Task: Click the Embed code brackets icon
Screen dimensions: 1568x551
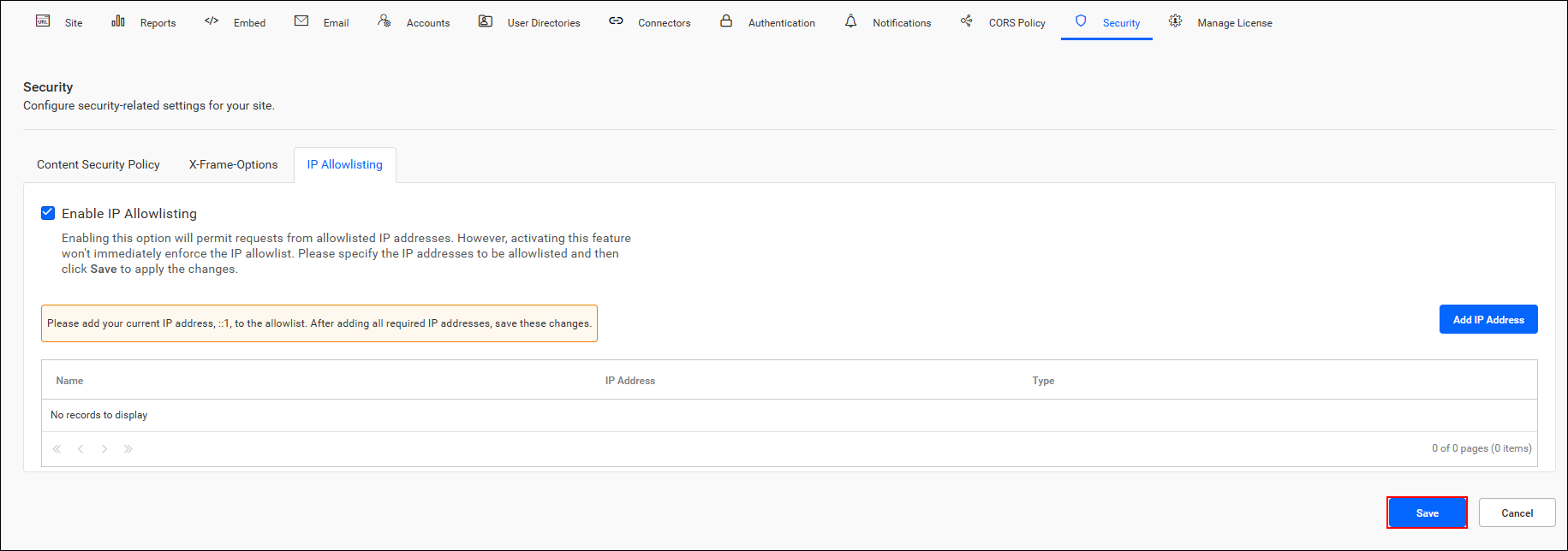Action: click(212, 21)
